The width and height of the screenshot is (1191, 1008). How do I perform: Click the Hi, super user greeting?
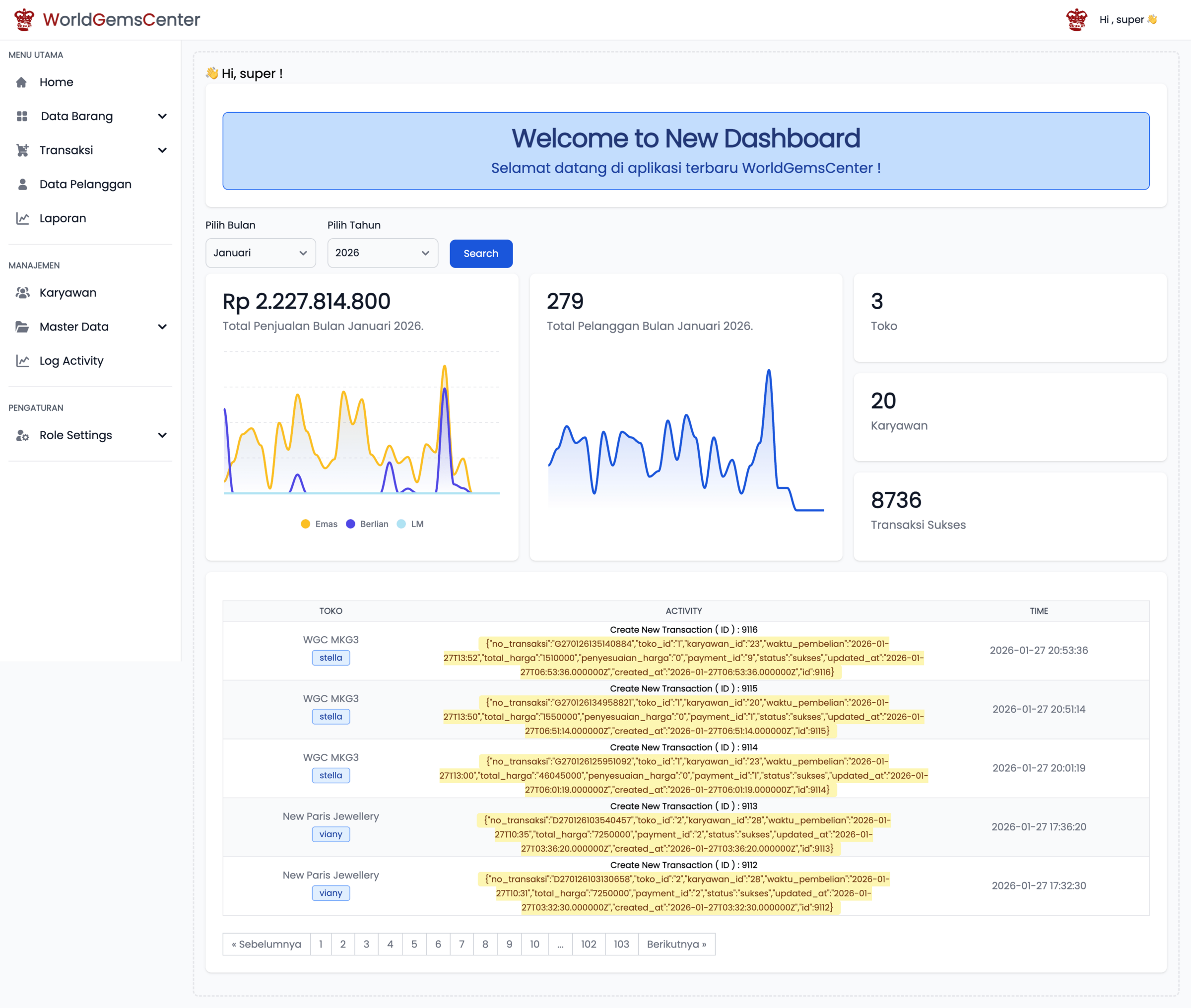tap(1128, 19)
